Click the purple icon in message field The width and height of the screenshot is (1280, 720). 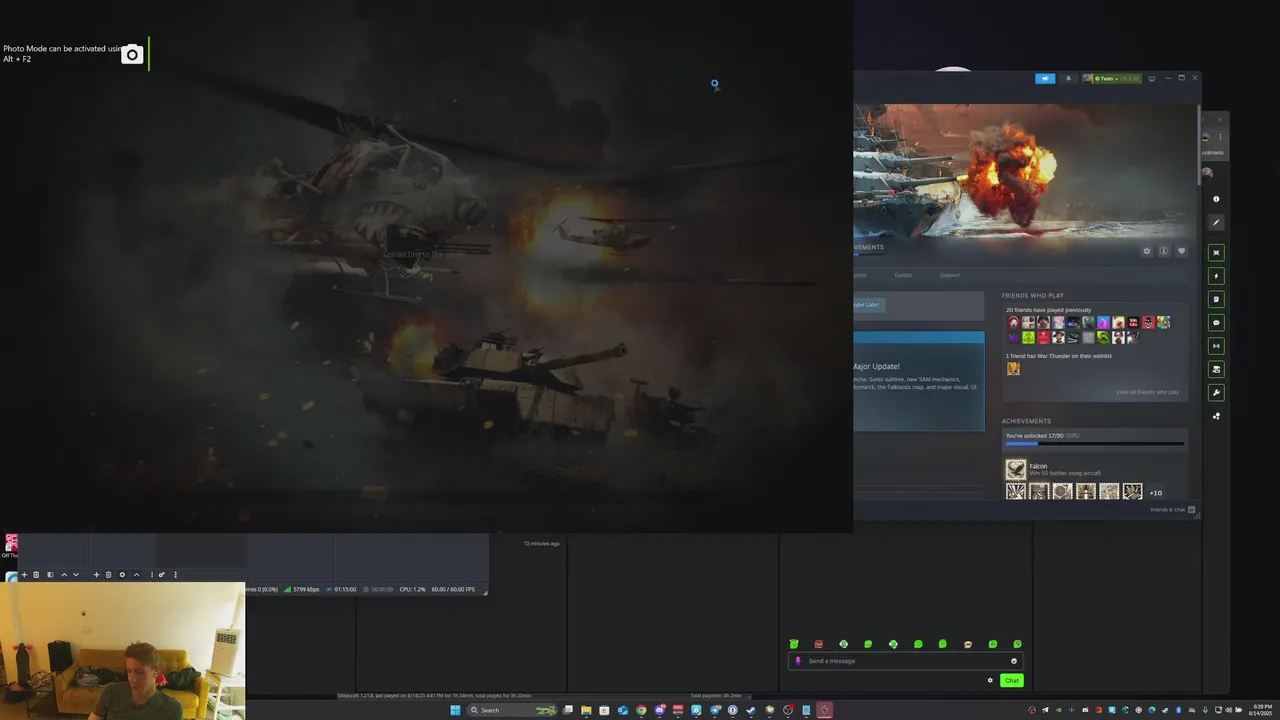[797, 661]
